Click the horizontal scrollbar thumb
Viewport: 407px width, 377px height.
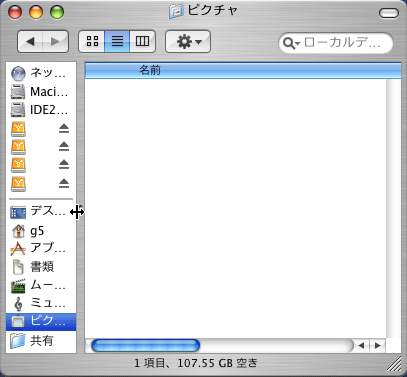click(x=146, y=346)
